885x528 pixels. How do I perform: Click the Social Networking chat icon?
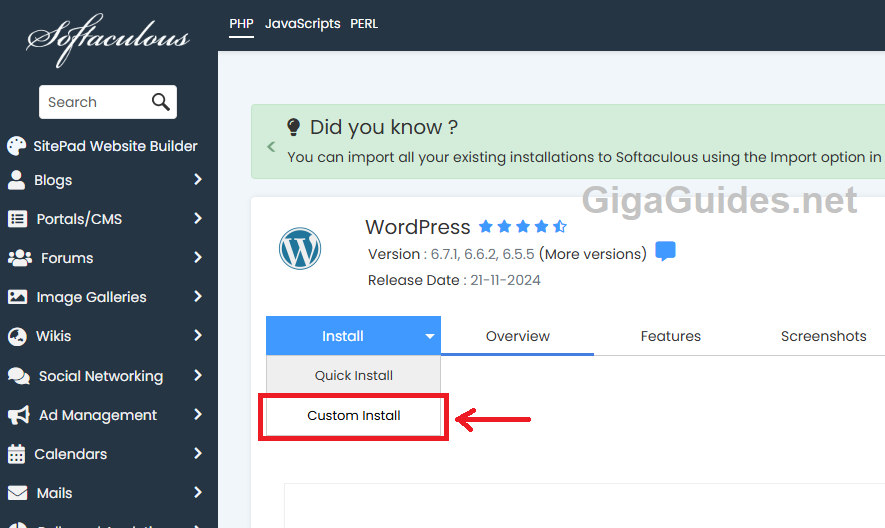pyautogui.click(x=19, y=376)
